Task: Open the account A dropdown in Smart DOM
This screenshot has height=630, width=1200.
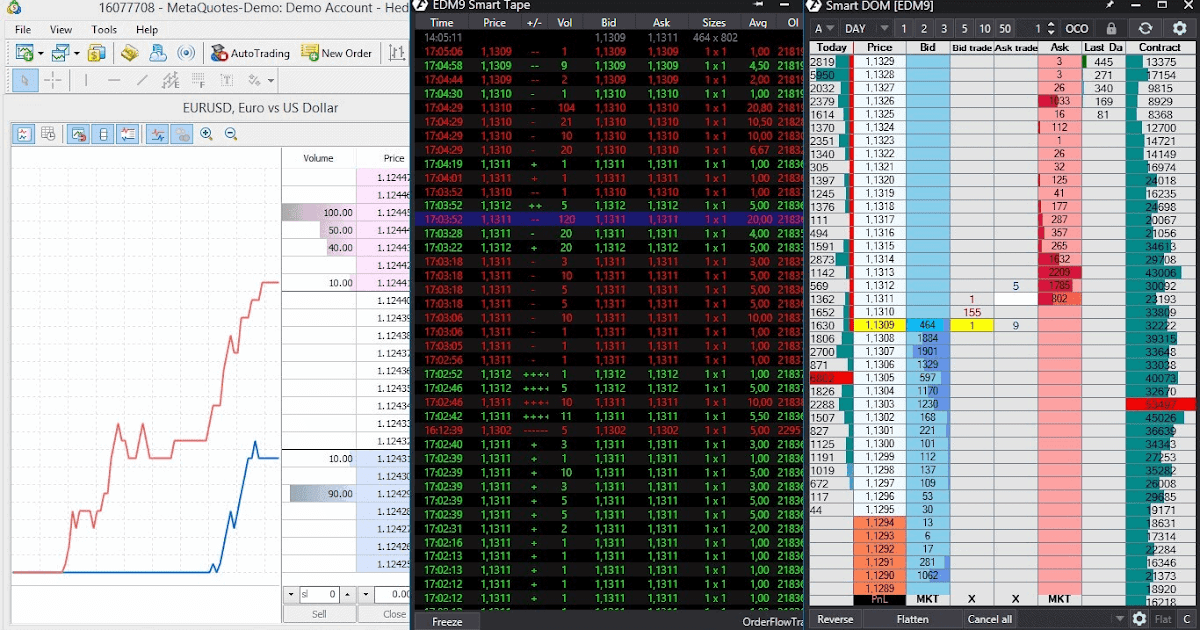Action: 824,28
